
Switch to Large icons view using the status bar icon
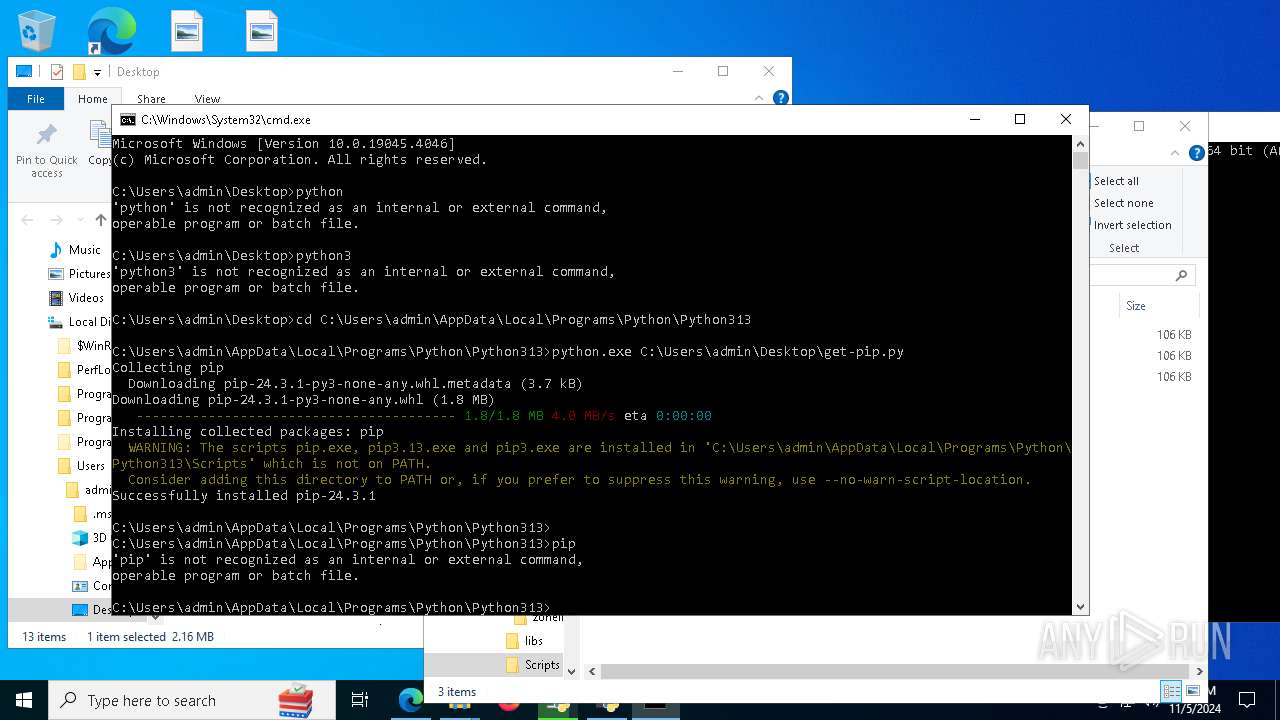(x=1192, y=692)
